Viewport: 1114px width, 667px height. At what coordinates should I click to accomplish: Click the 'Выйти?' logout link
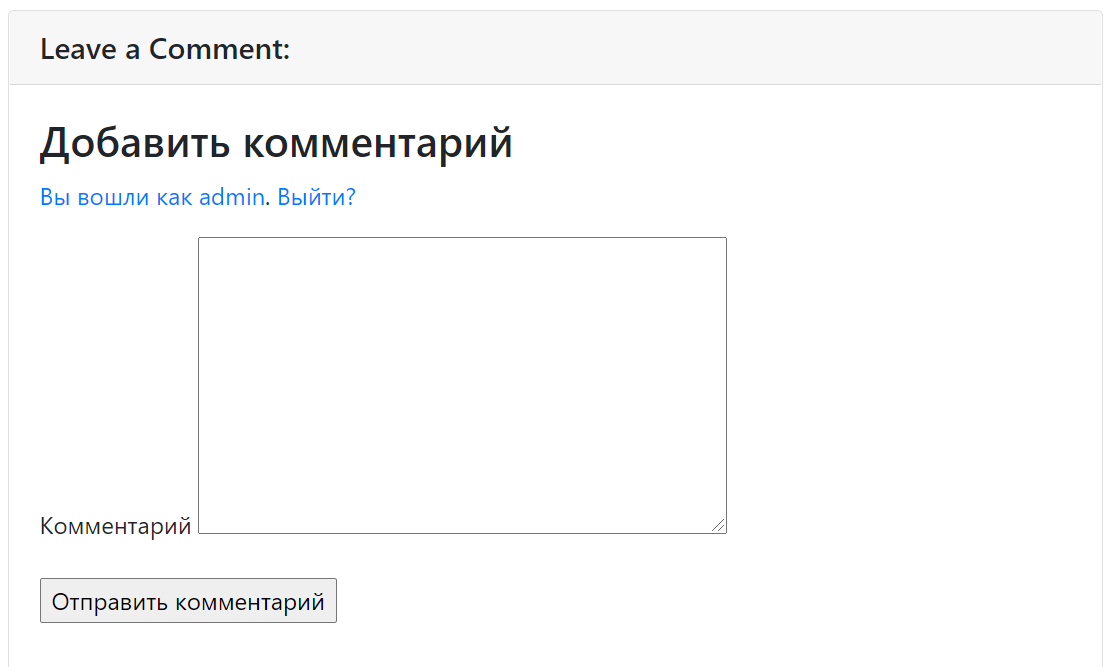316,197
